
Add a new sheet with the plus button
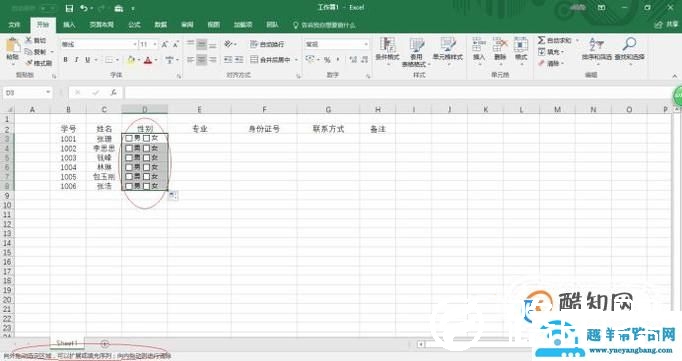click(104, 344)
